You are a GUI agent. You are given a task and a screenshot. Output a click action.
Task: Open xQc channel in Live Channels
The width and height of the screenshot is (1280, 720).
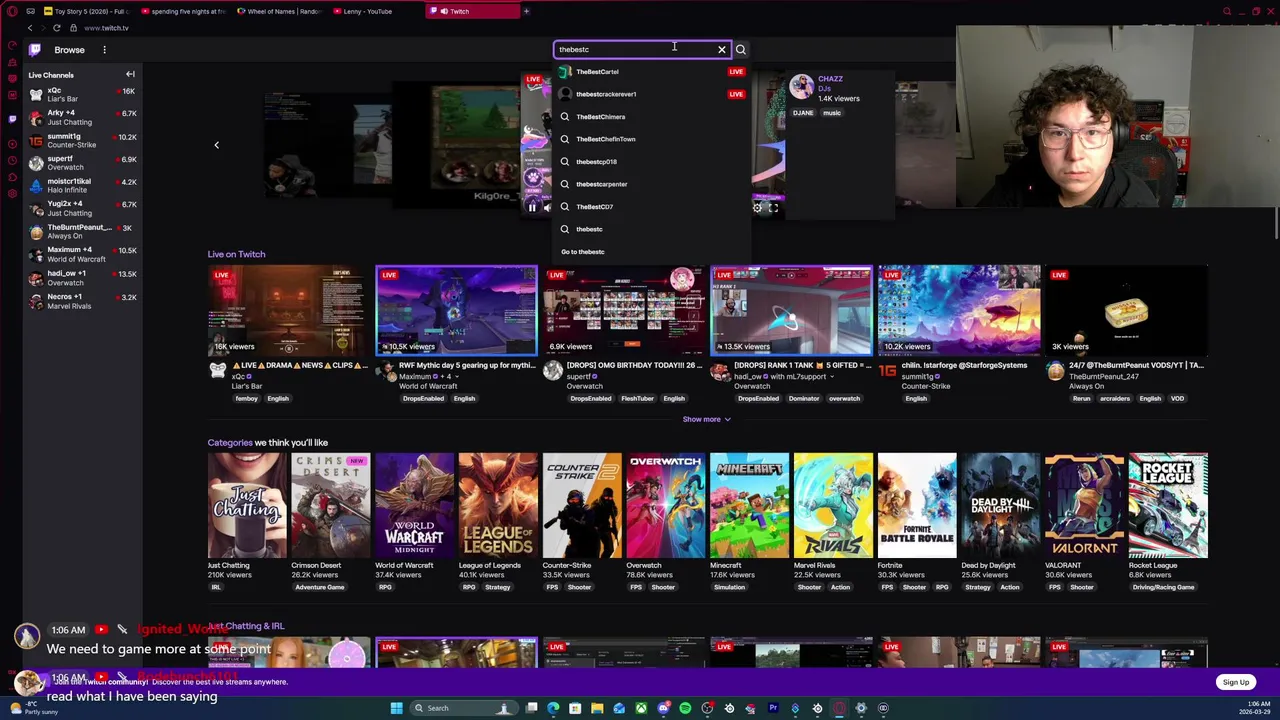click(x=83, y=95)
